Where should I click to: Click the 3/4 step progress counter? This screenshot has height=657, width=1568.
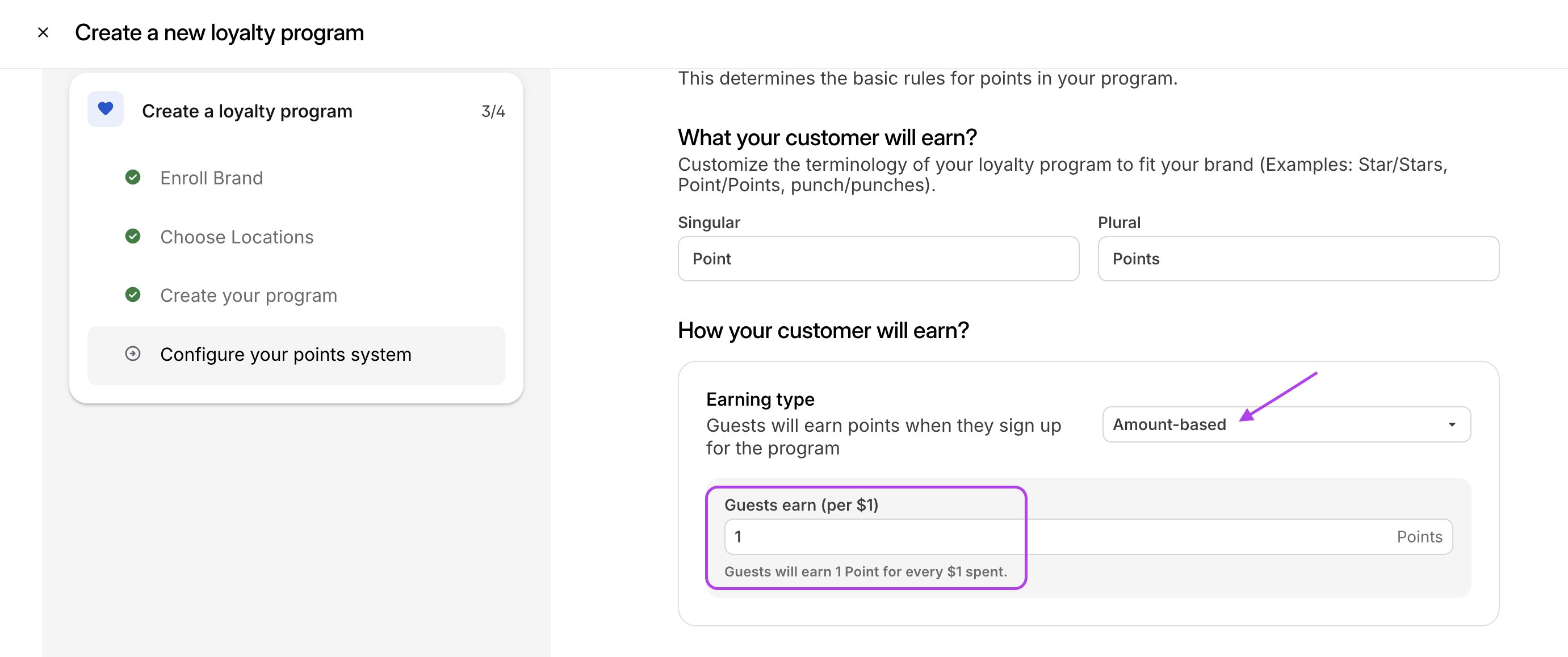pos(492,111)
